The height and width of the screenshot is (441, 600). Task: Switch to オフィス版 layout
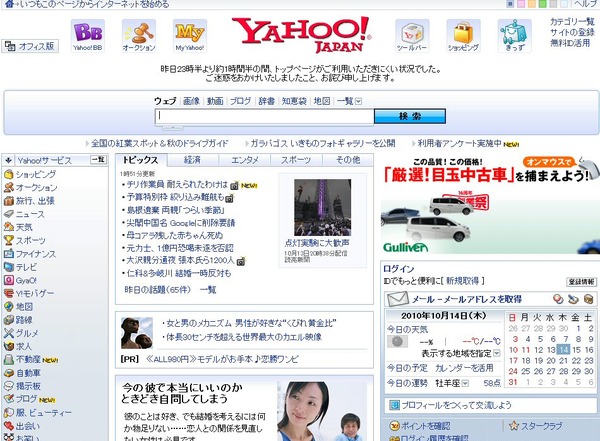point(29,46)
